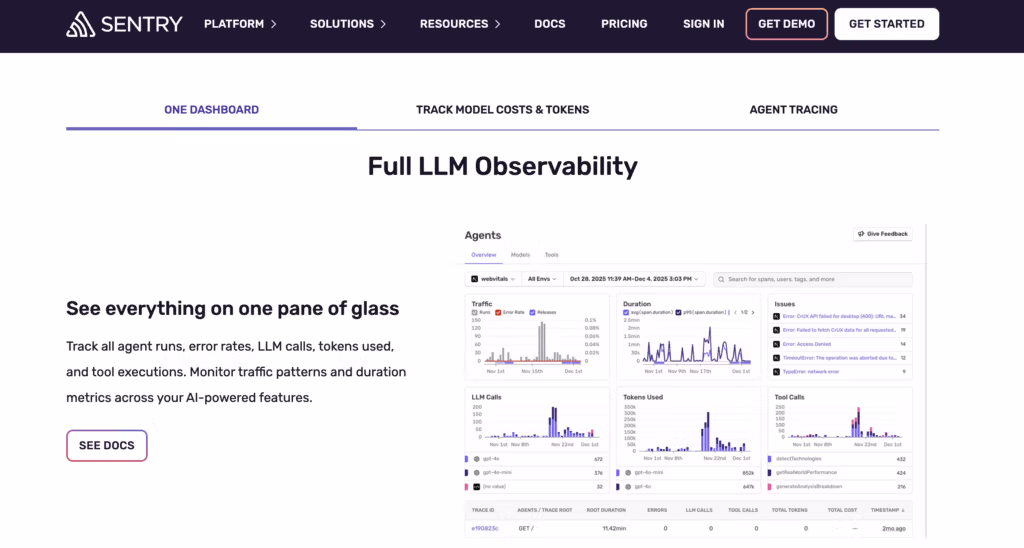Toggle the Runs checkbox in Traffic chart

click(474, 312)
